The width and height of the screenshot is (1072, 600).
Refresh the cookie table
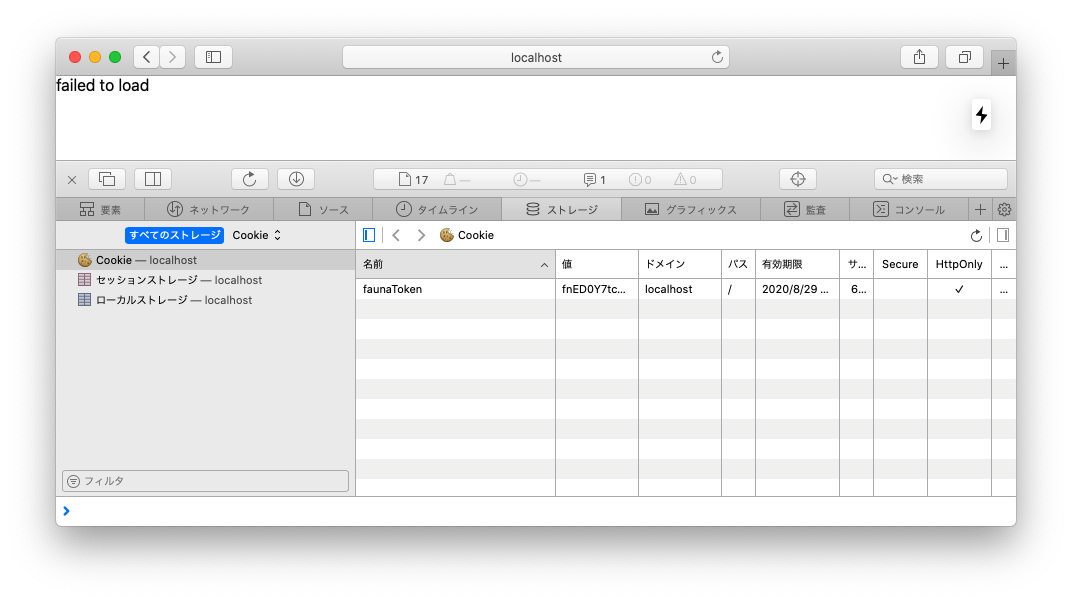coord(976,236)
